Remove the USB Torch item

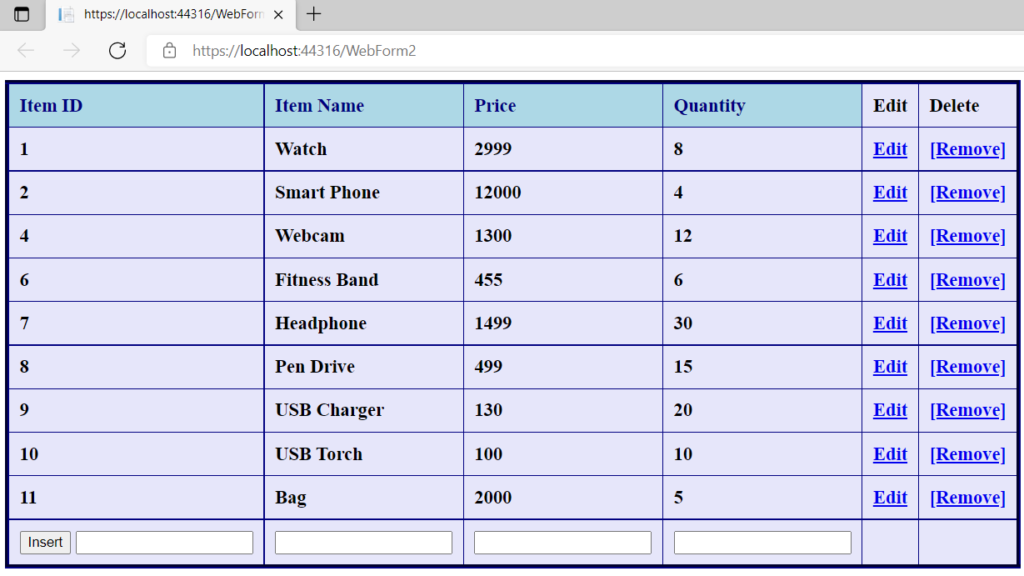967,454
